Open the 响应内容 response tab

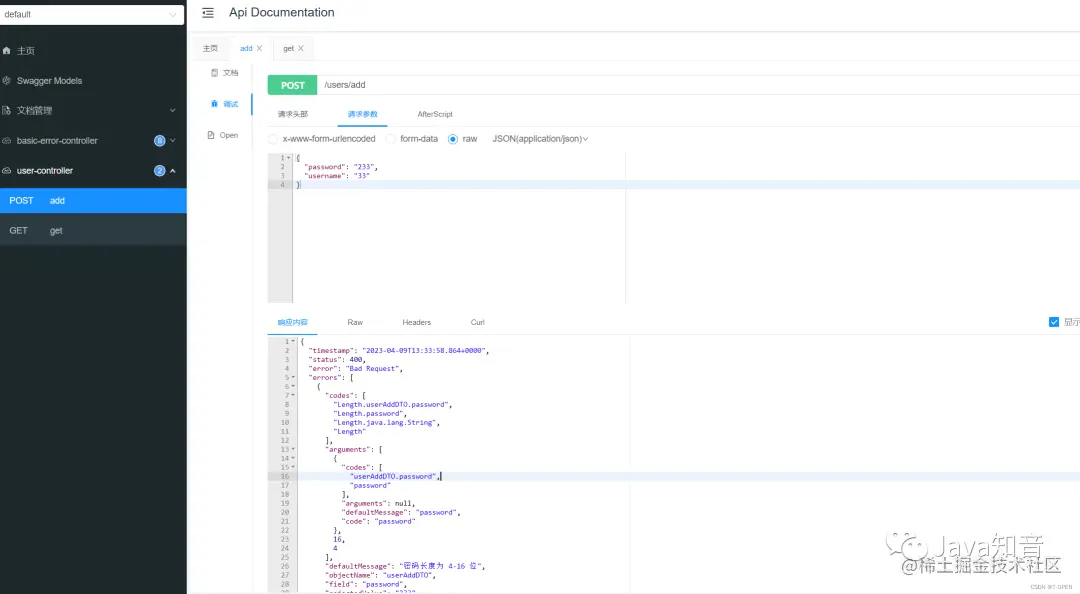pyautogui.click(x=293, y=322)
